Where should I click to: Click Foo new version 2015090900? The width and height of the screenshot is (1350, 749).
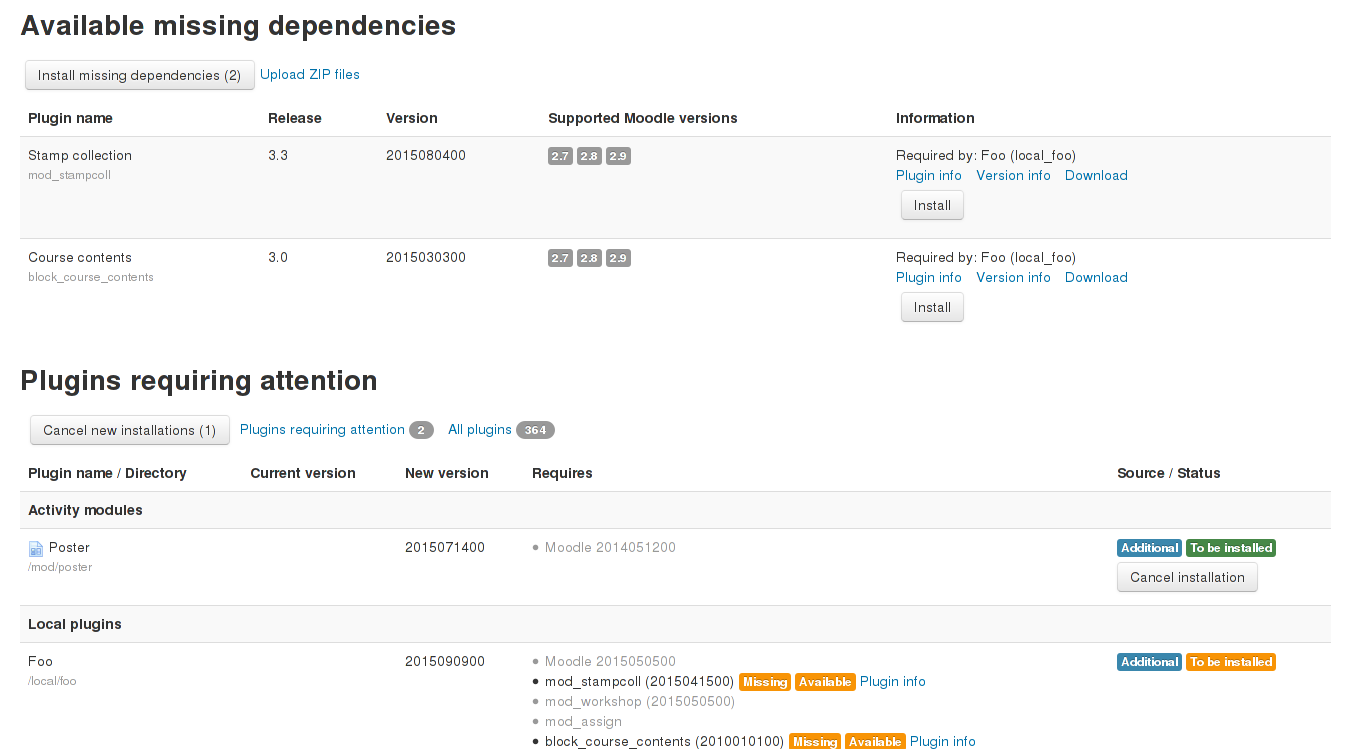point(445,661)
